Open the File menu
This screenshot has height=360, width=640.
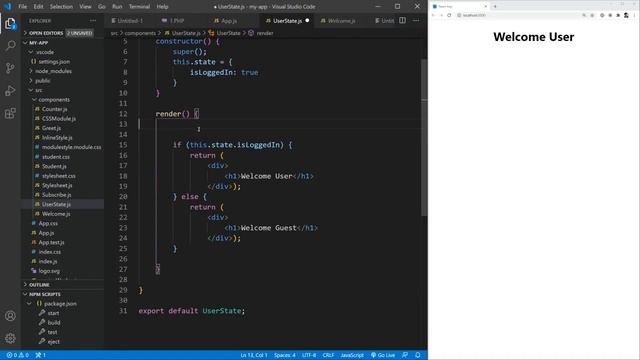tap(22, 7)
